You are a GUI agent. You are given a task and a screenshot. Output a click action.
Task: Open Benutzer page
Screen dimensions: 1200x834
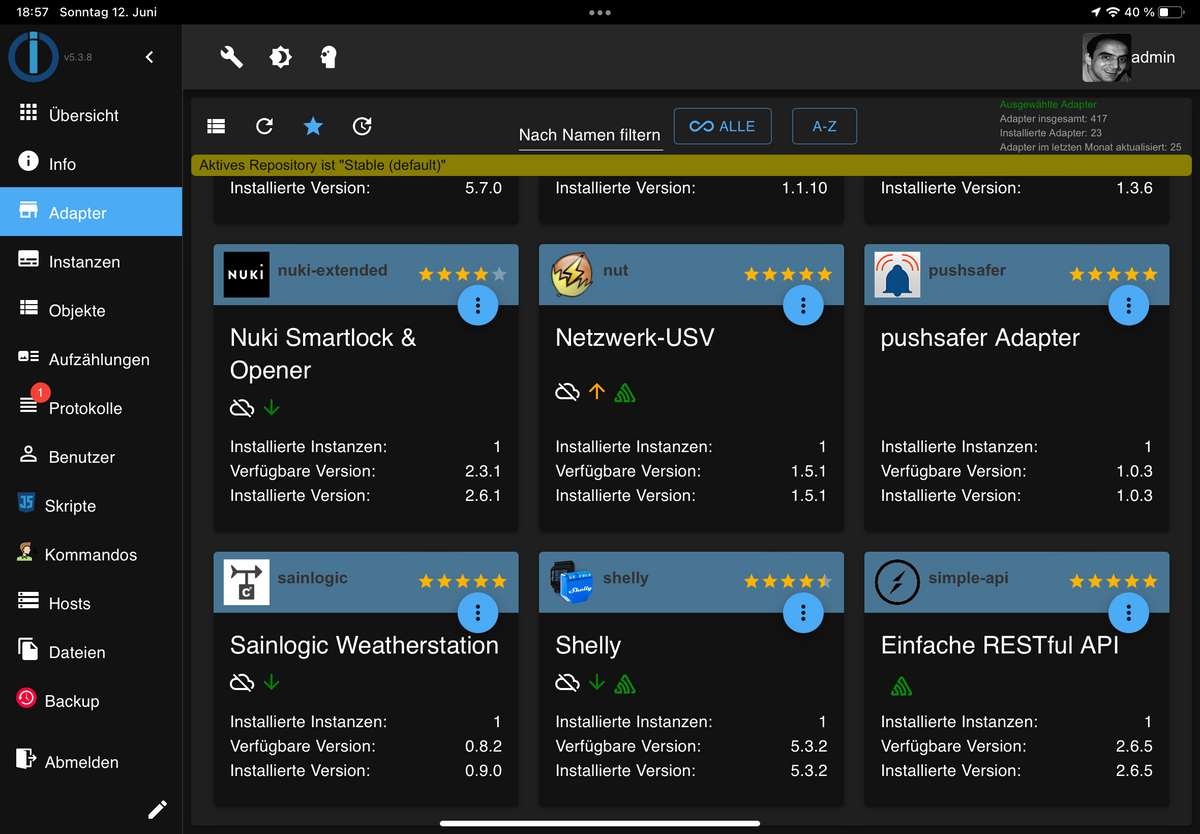tap(91, 457)
